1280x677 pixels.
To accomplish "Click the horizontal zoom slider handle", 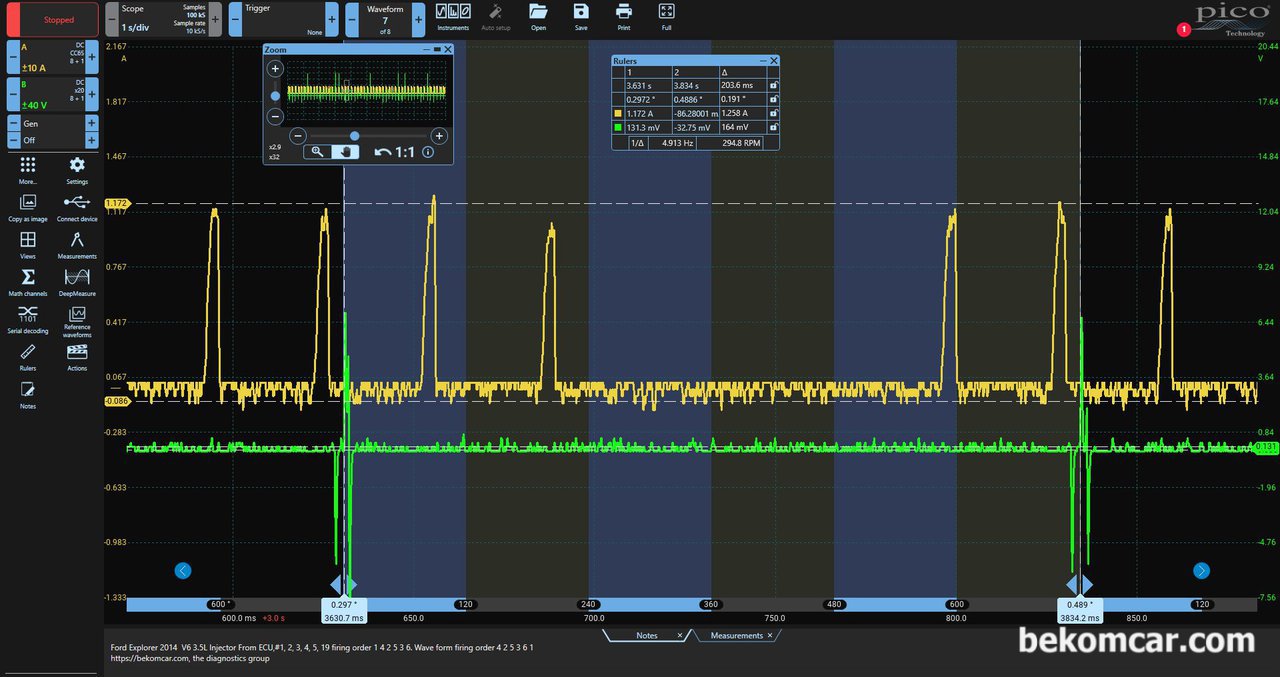I will [x=354, y=135].
